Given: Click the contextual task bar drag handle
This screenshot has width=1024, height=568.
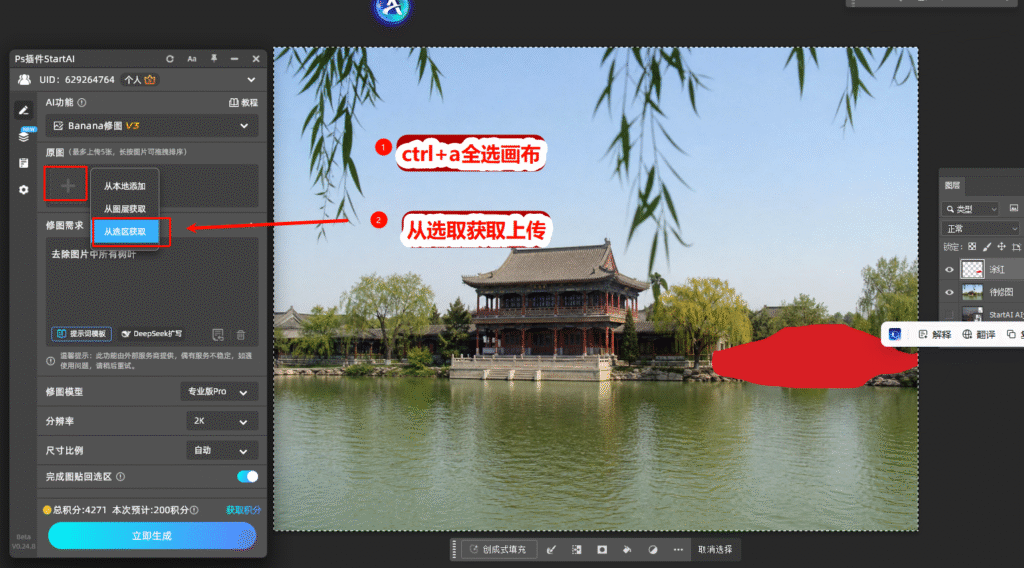Looking at the screenshot, I should 454,550.
